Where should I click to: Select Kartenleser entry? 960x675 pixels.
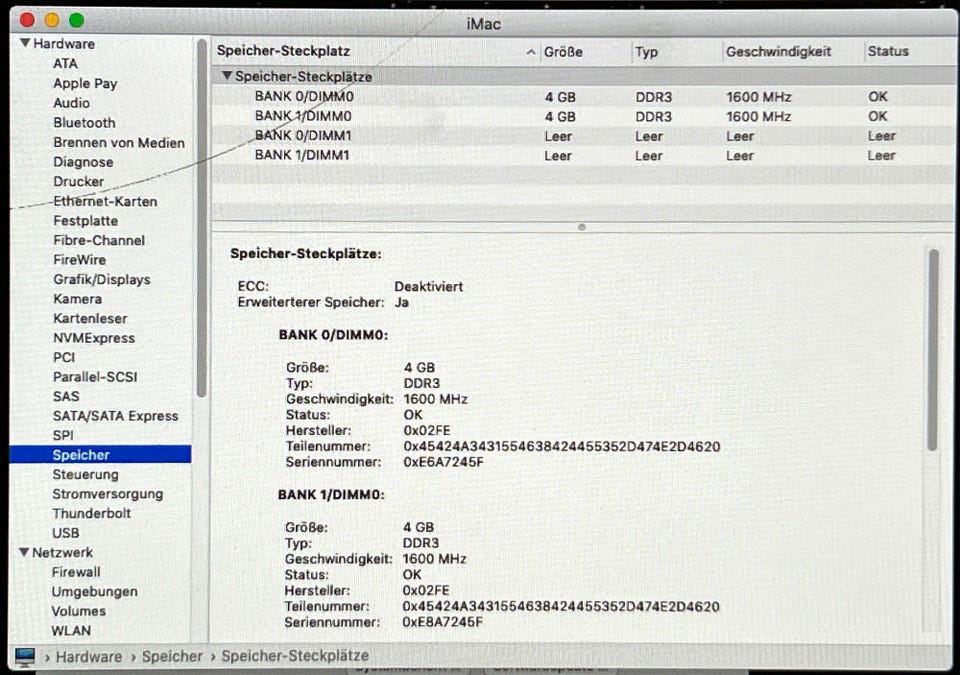(x=90, y=319)
